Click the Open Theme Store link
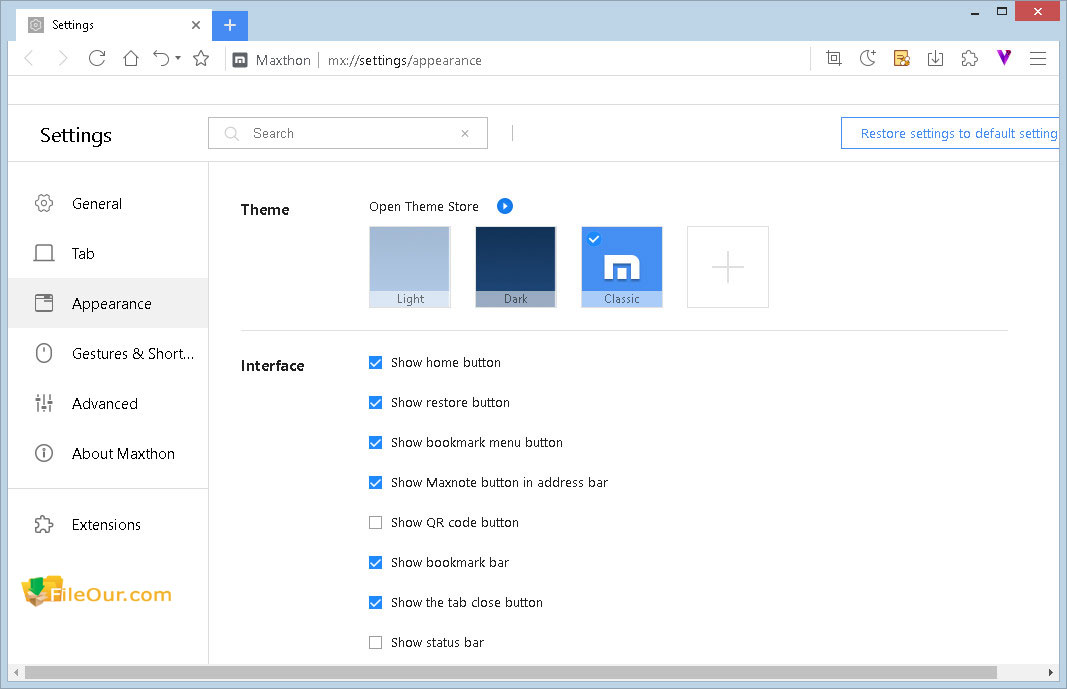1067x689 pixels. tap(424, 206)
